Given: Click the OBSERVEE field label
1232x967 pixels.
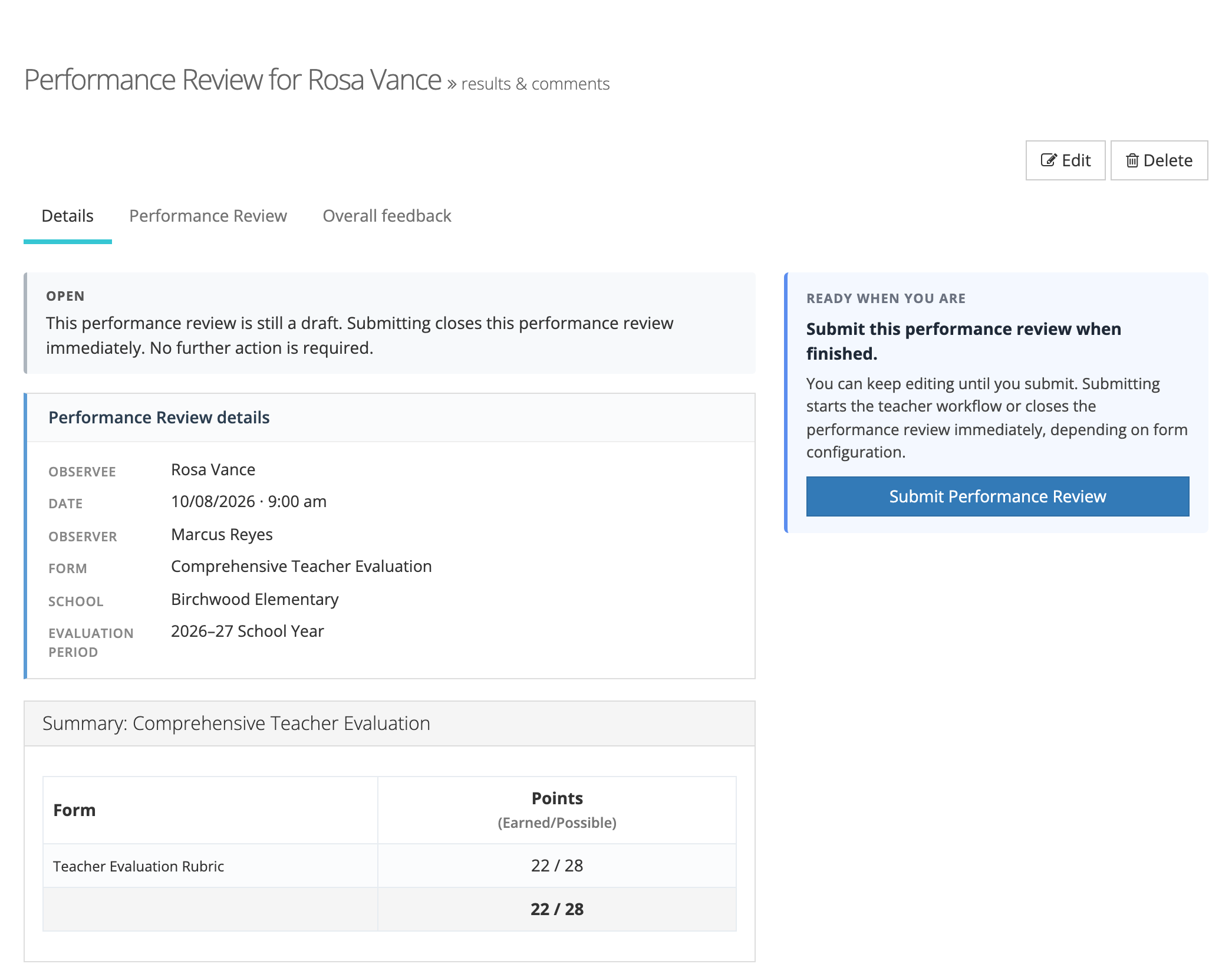Looking at the screenshot, I should (82, 472).
